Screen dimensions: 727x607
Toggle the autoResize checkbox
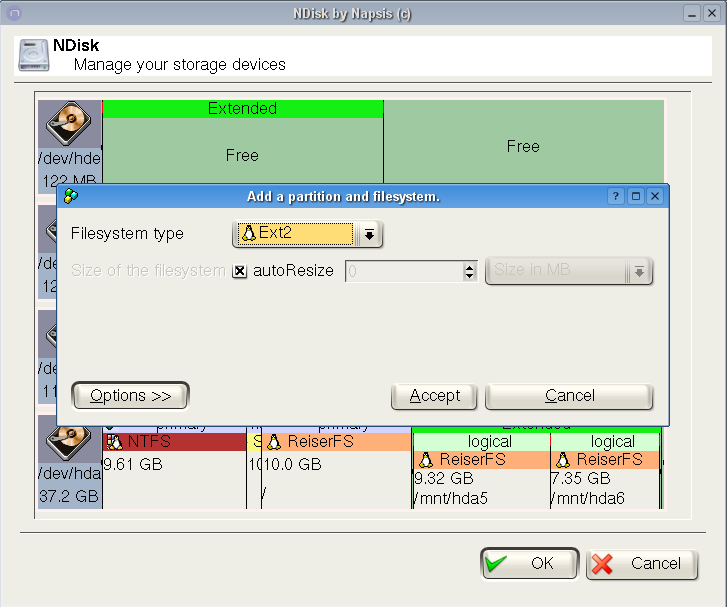(240, 271)
